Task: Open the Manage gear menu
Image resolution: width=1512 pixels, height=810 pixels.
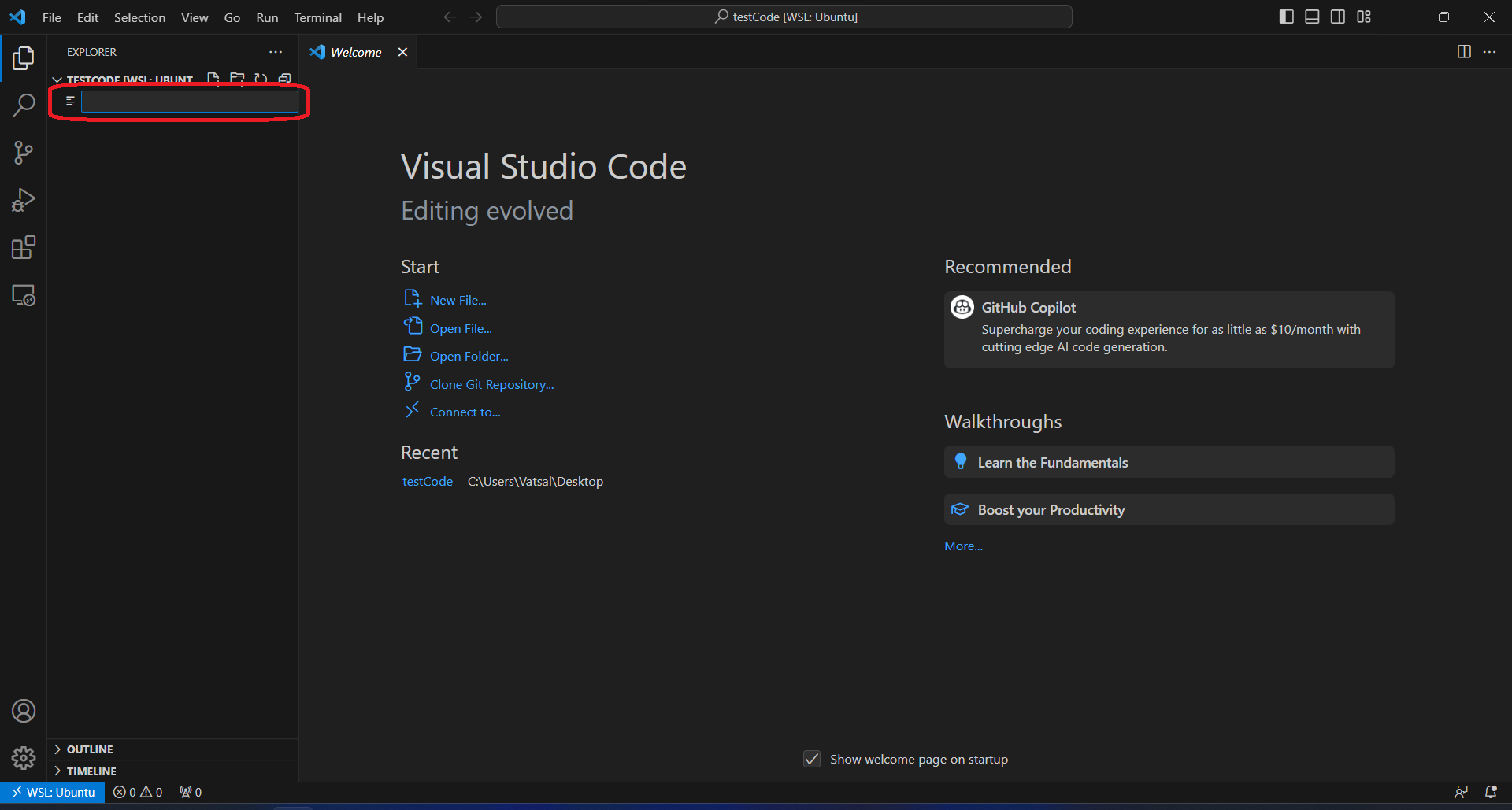Action: (x=24, y=758)
